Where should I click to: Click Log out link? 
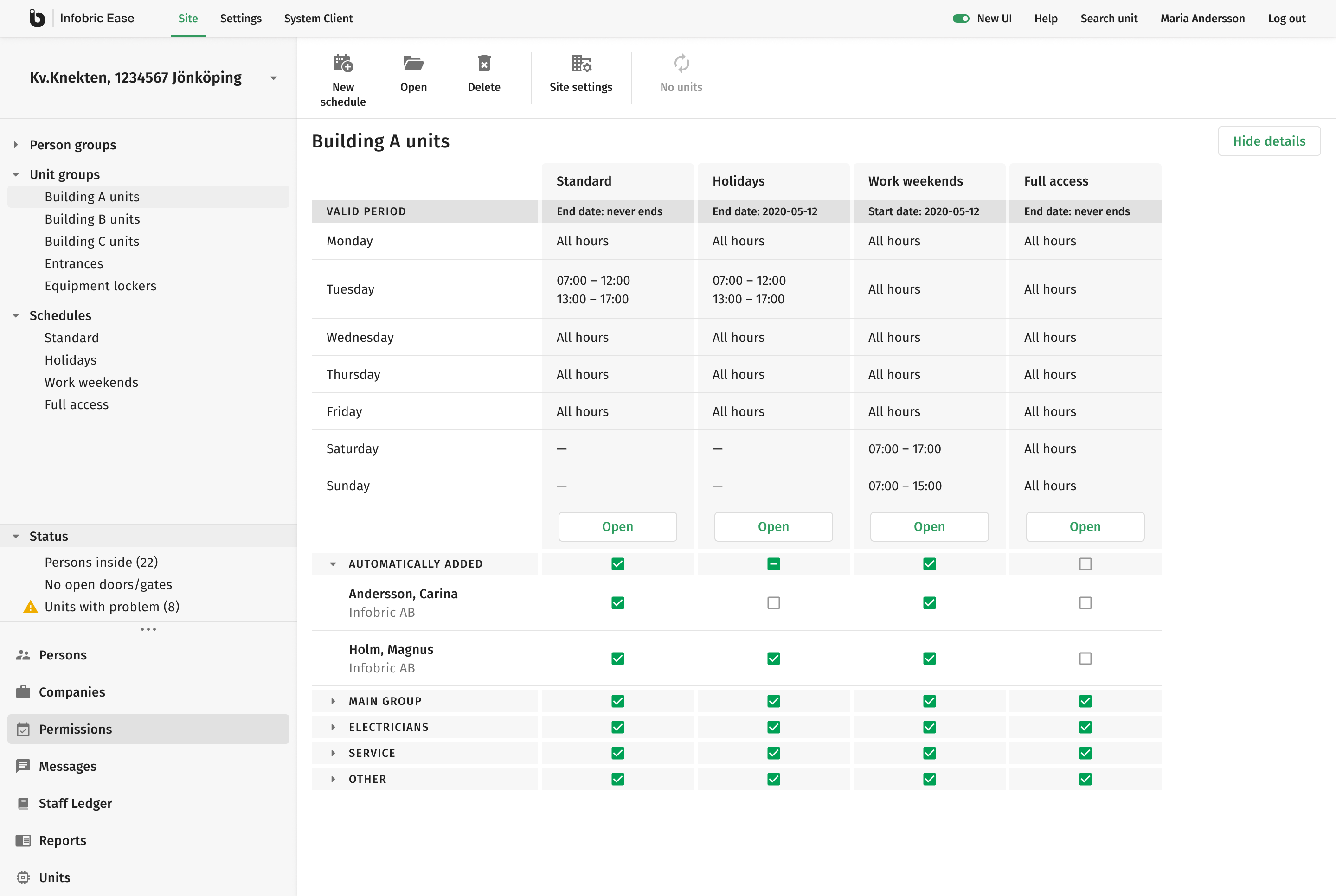pos(1286,18)
